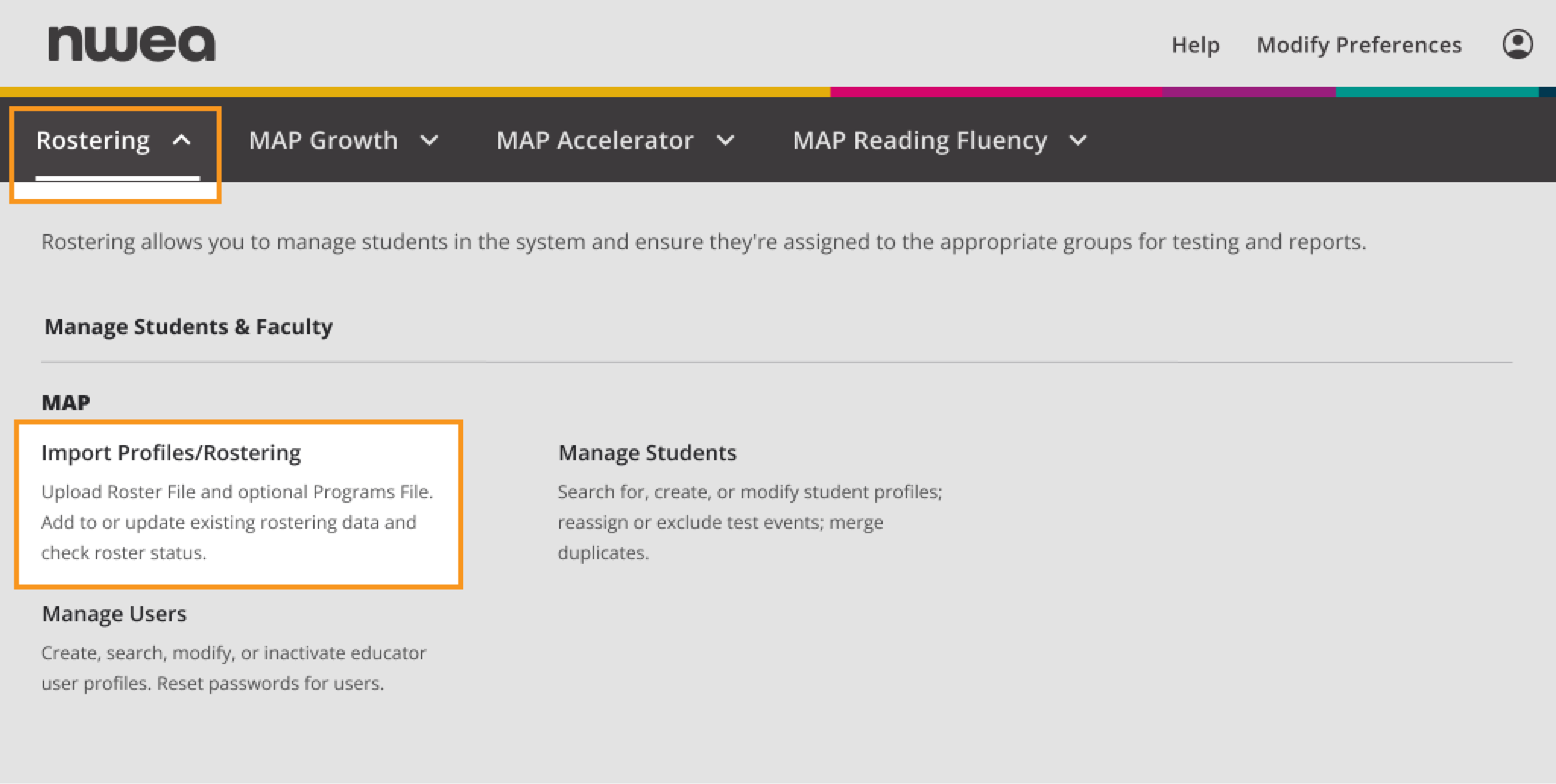Open the MAP Accelerator menu
The image size is (1556, 784).
(x=595, y=141)
